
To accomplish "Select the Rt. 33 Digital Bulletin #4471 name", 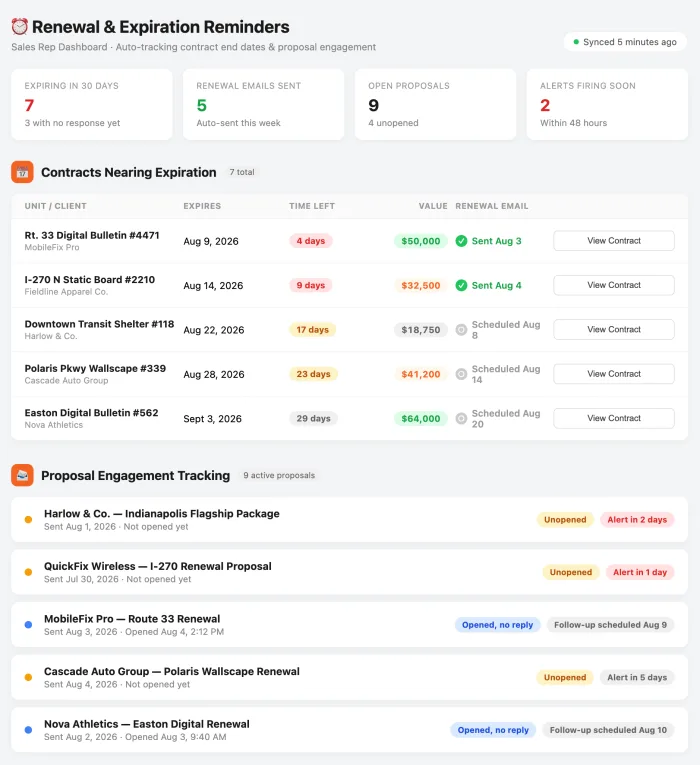I will (92, 235).
